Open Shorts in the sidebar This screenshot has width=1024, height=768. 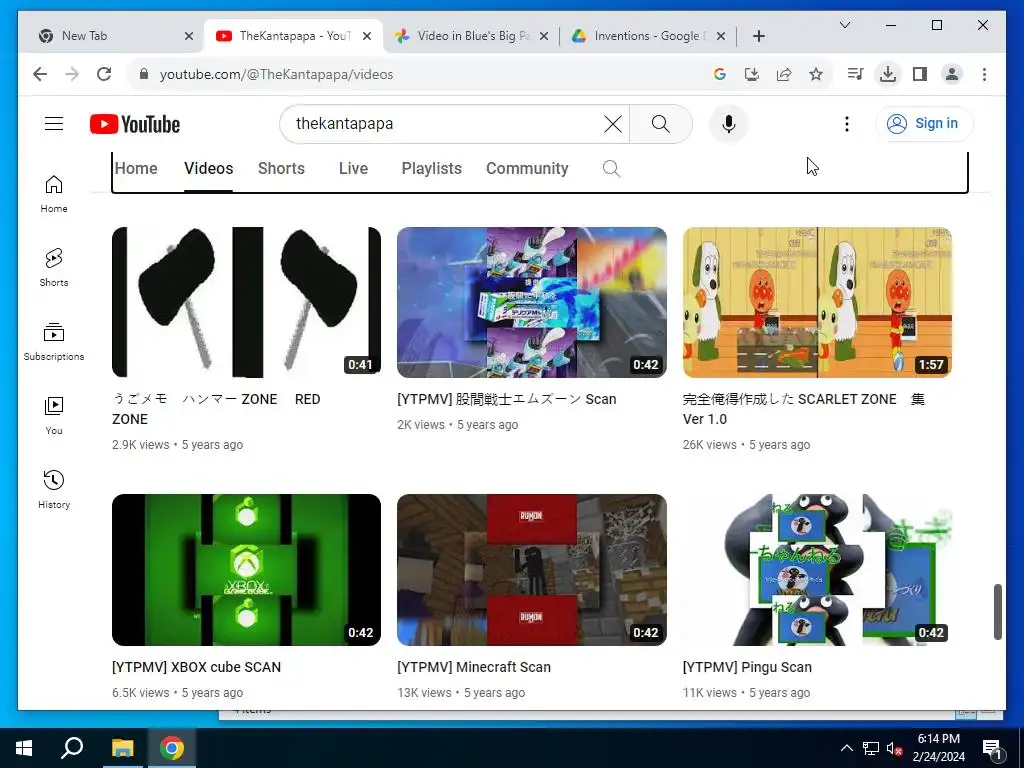tap(54, 268)
